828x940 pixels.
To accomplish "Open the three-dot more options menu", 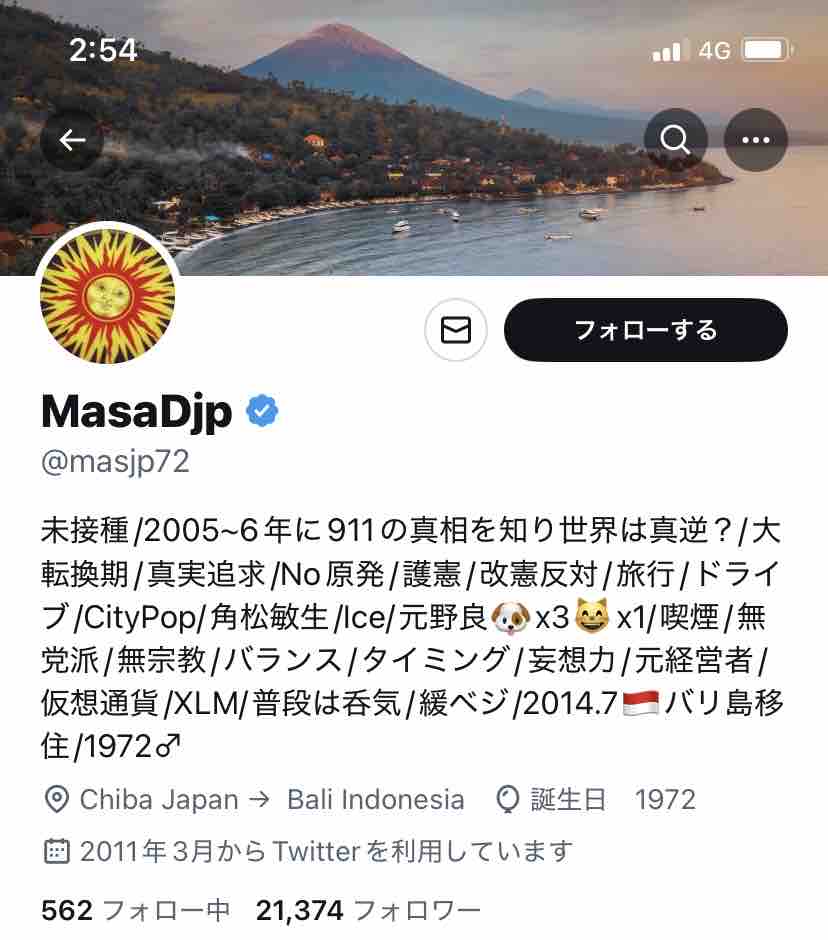I will [755, 140].
